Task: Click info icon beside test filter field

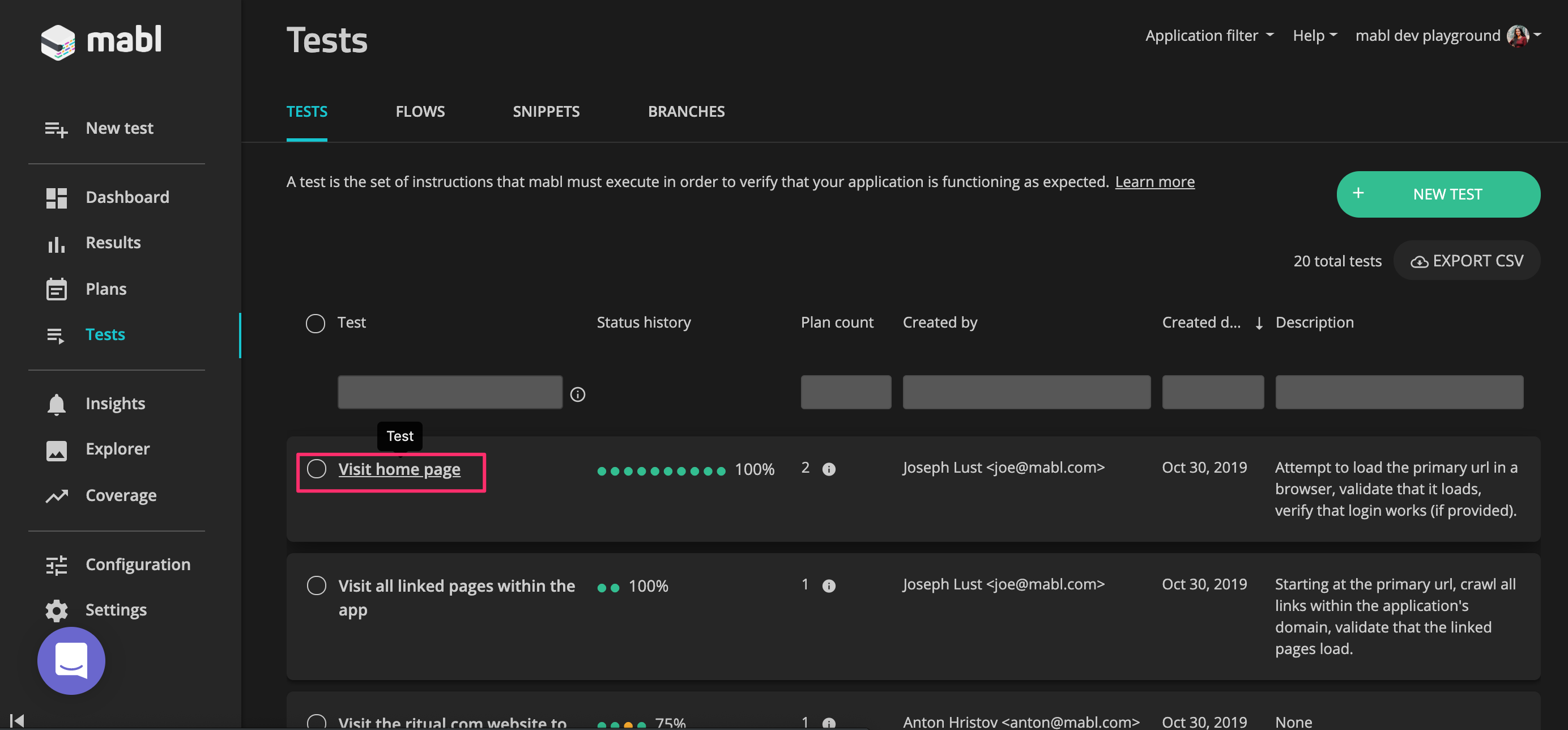Action: [577, 394]
